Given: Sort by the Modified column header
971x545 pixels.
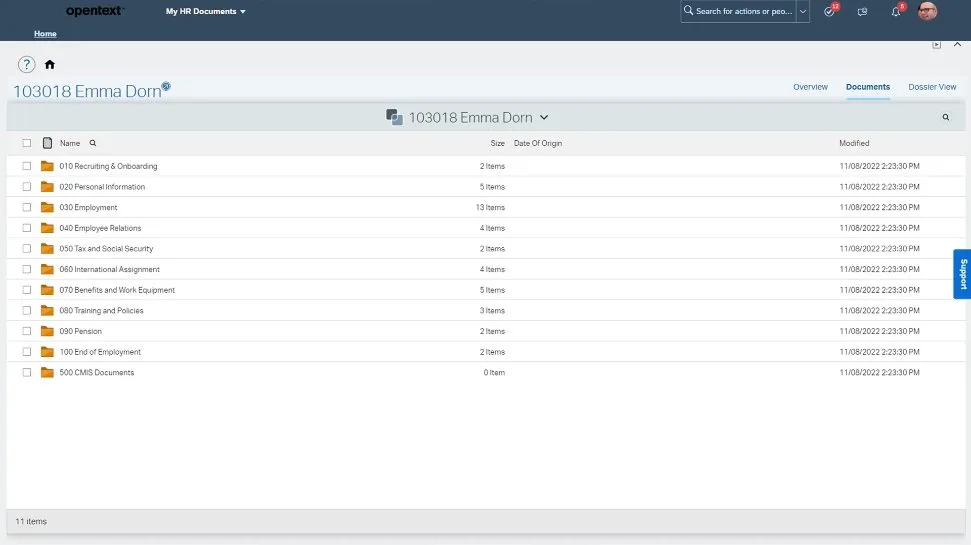Looking at the screenshot, I should (854, 143).
